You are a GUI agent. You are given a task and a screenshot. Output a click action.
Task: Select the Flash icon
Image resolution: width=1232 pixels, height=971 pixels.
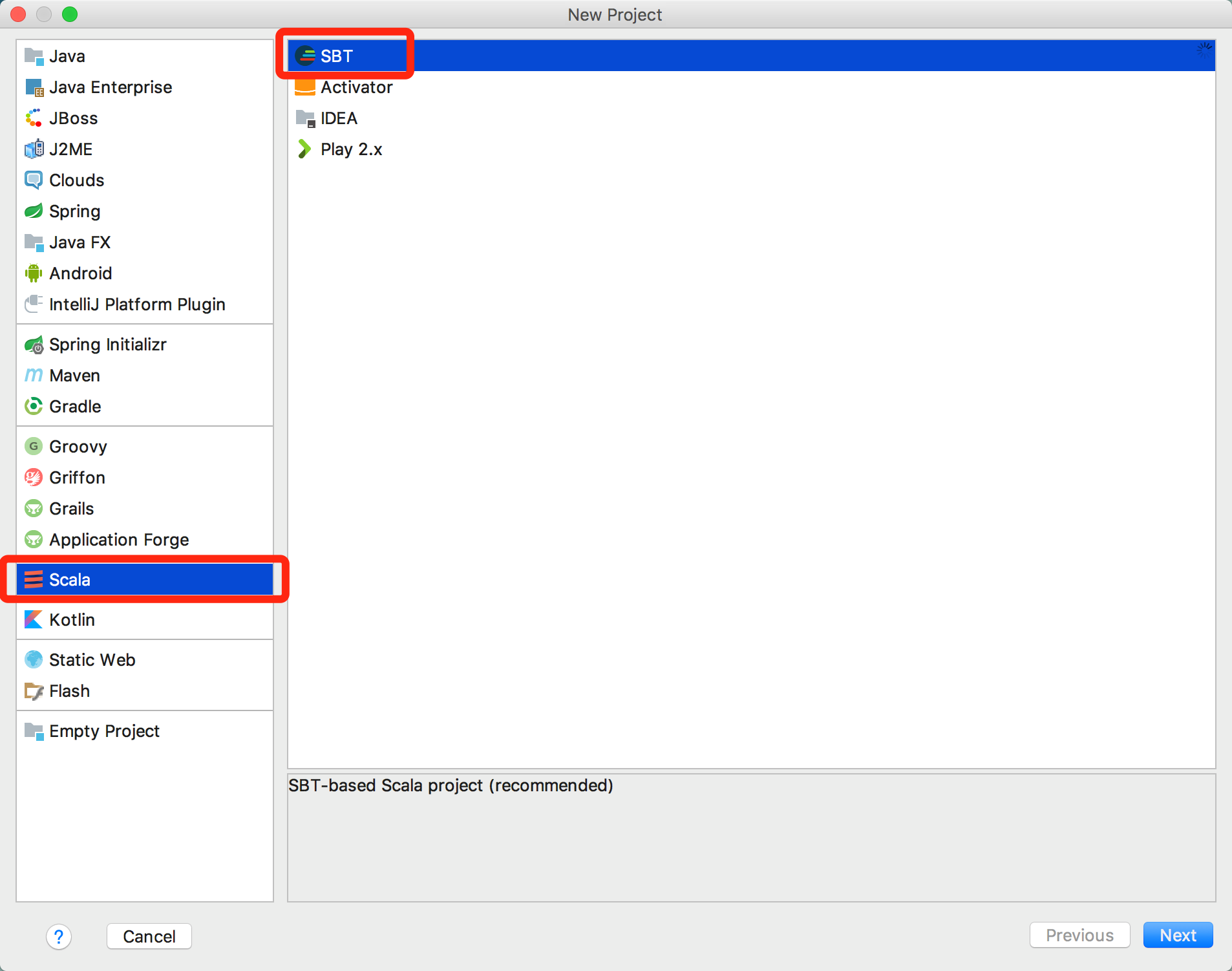tap(34, 691)
